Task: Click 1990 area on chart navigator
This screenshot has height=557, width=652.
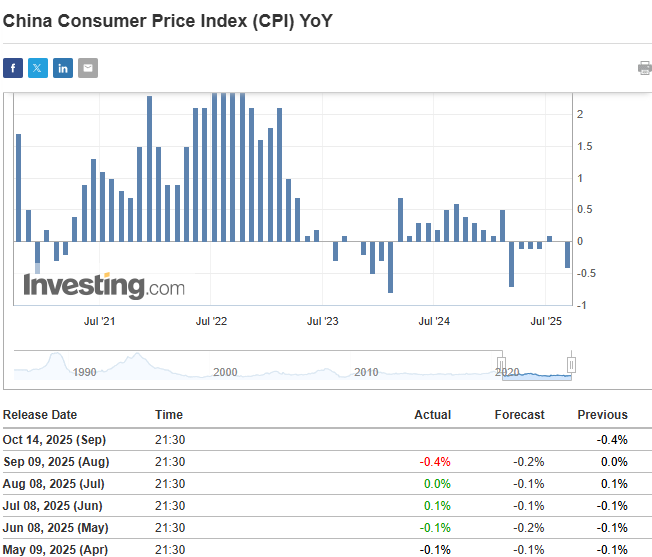Action: [84, 371]
